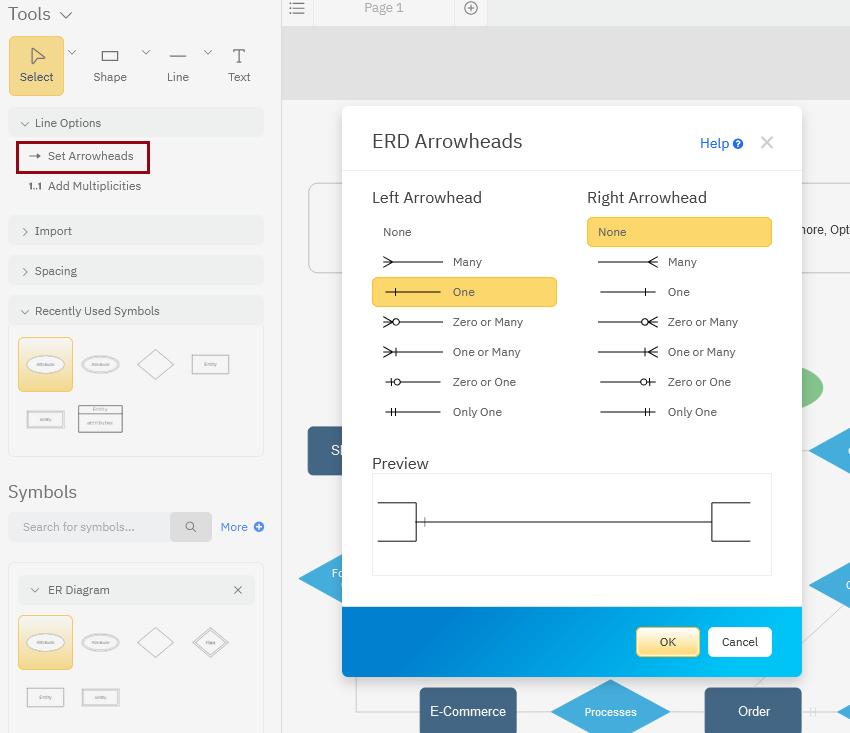Open the Shape tool dropdown arrow
Screen dimensions: 850x733
pyautogui.click(x=146, y=52)
